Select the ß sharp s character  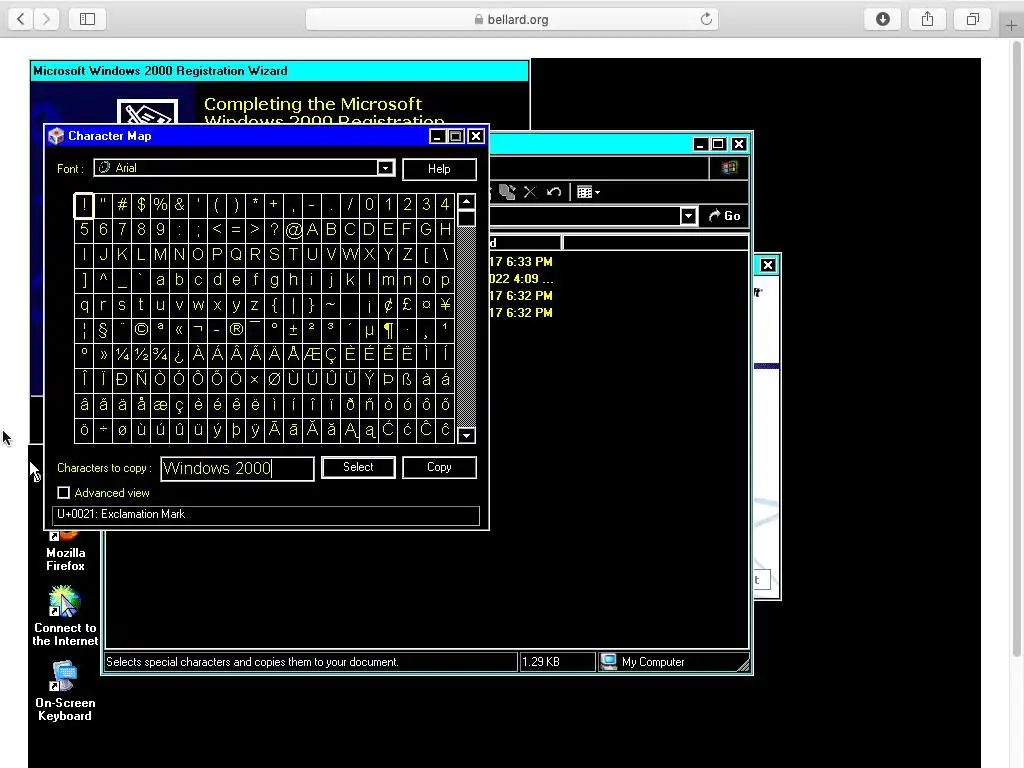[x=407, y=379]
